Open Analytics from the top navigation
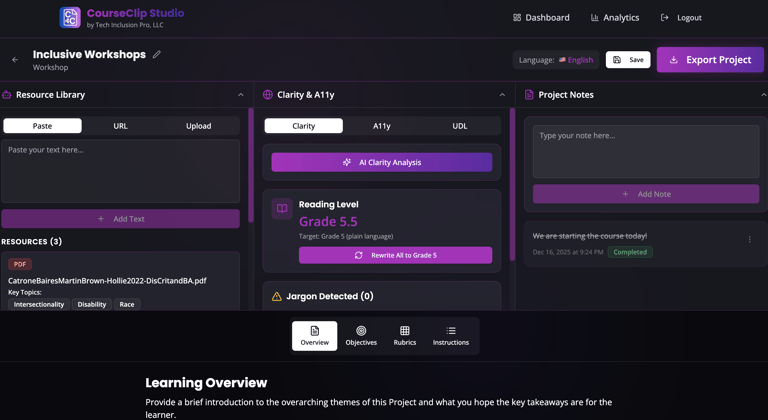 615,18
